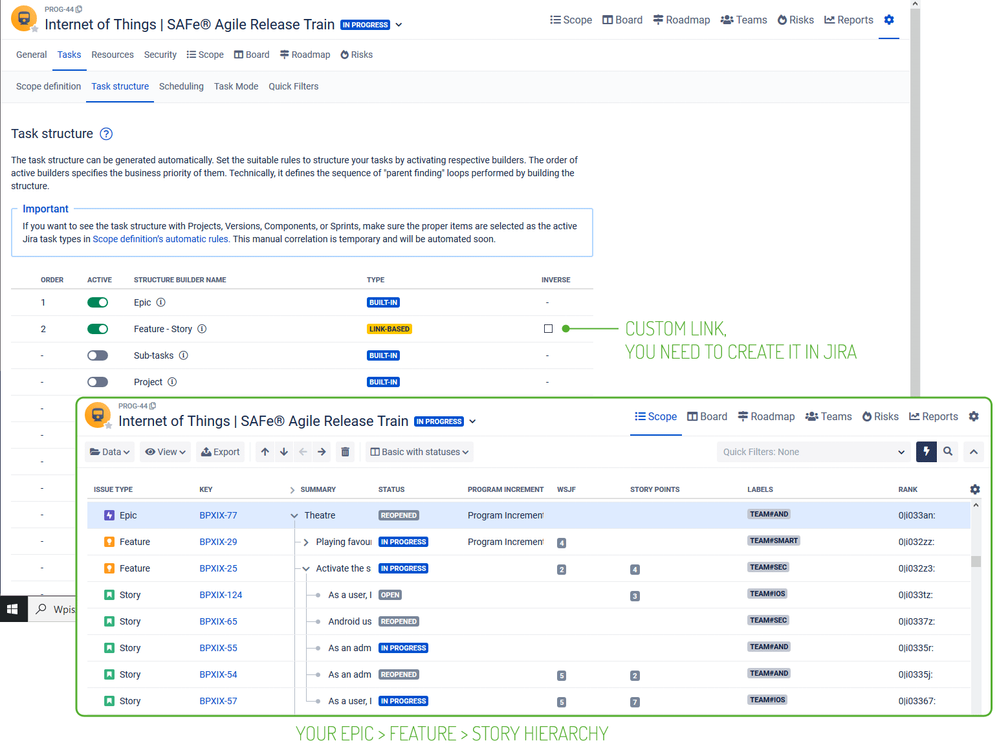Show info icon for Sub-tasks builder
The image size is (999, 751).
click(183, 355)
